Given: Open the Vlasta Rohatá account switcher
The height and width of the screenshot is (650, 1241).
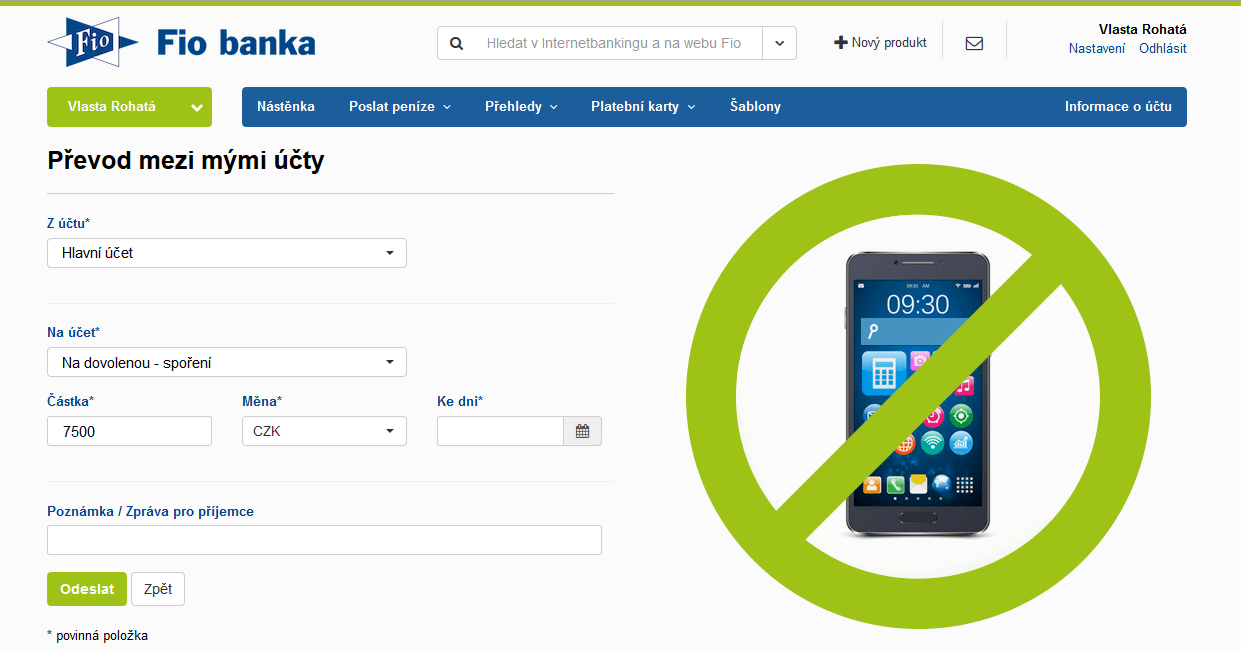Looking at the screenshot, I should click(129, 107).
